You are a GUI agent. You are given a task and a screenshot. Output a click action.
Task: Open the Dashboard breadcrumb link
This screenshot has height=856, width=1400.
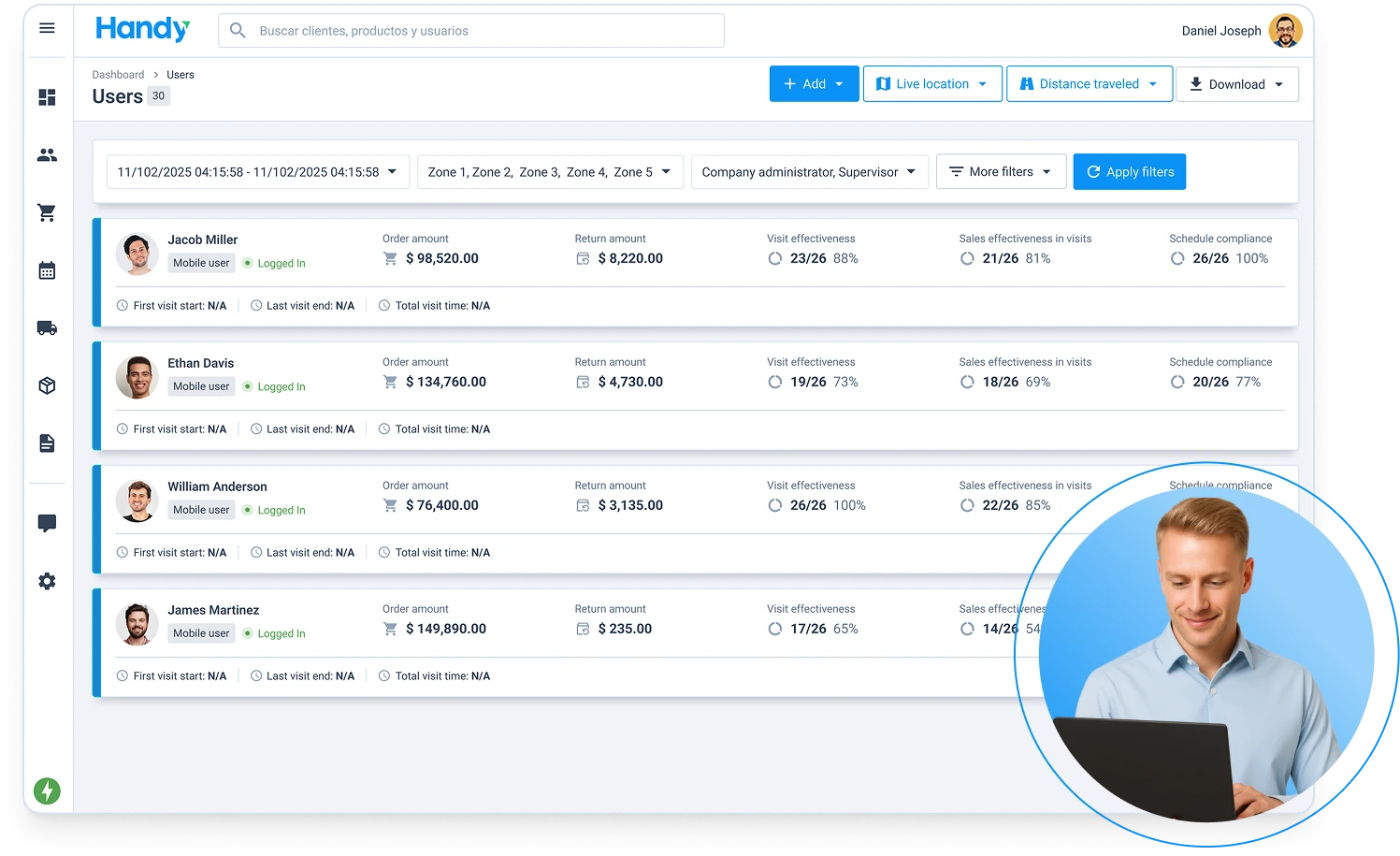(118, 74)
